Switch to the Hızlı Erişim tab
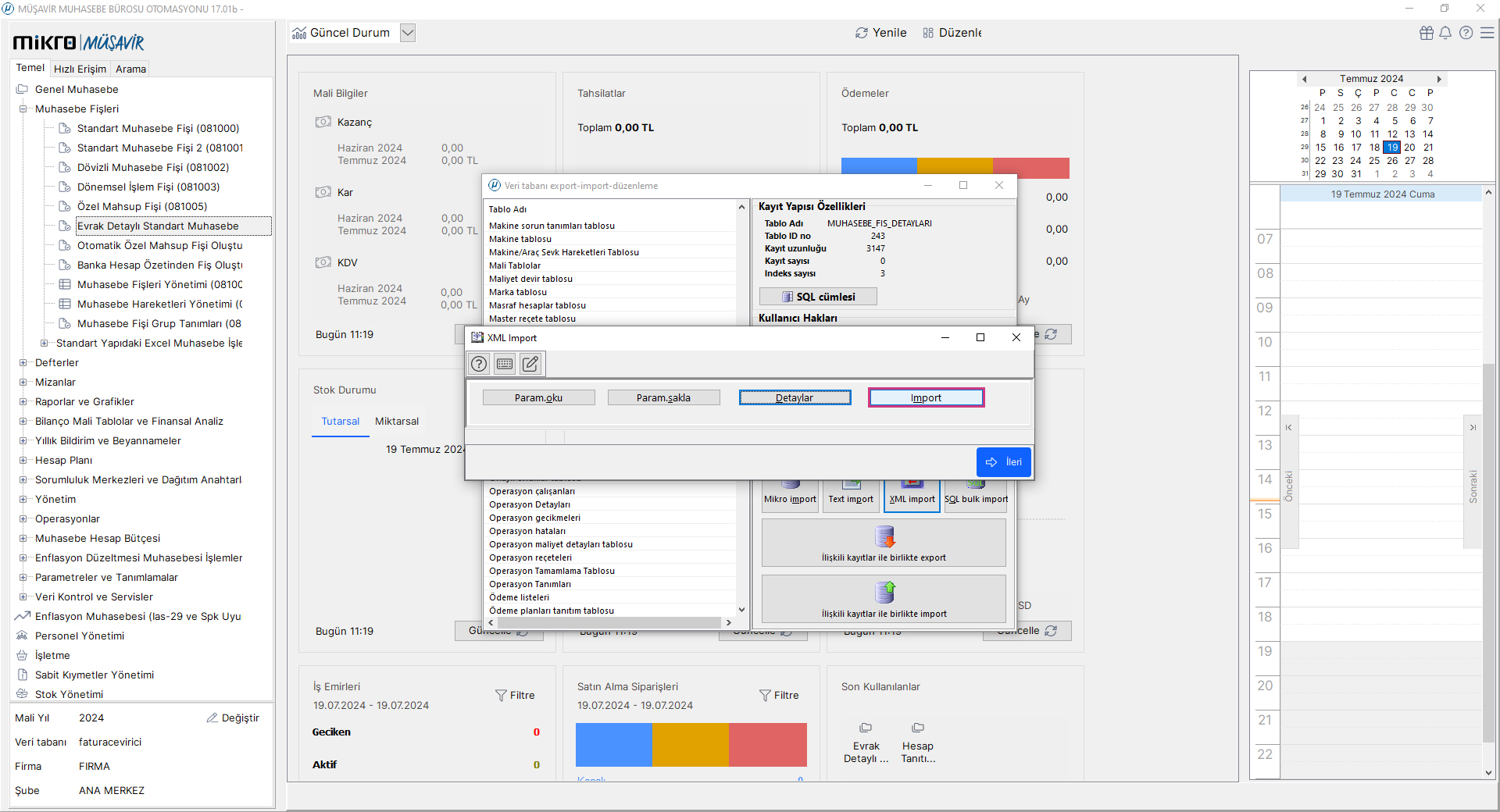This screenshot has width=1500, height=812. pyautogui.click(x=80, y=69)
